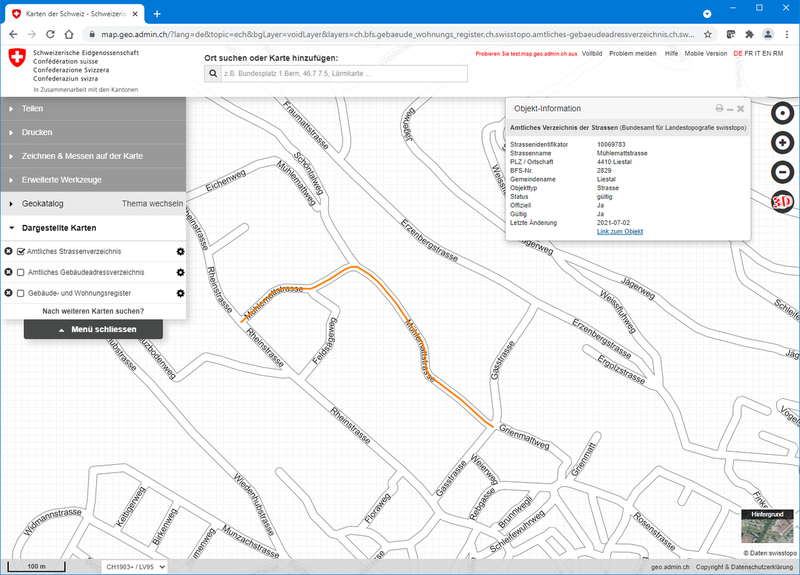
Task: Switch to Mobile Version
Action: click(706, 54)
